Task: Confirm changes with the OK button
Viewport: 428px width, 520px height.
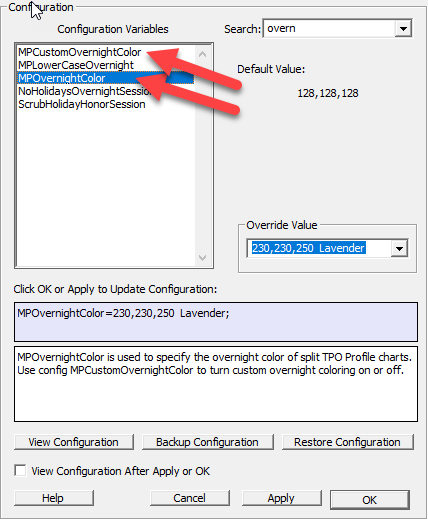Action: pos(370,500)
